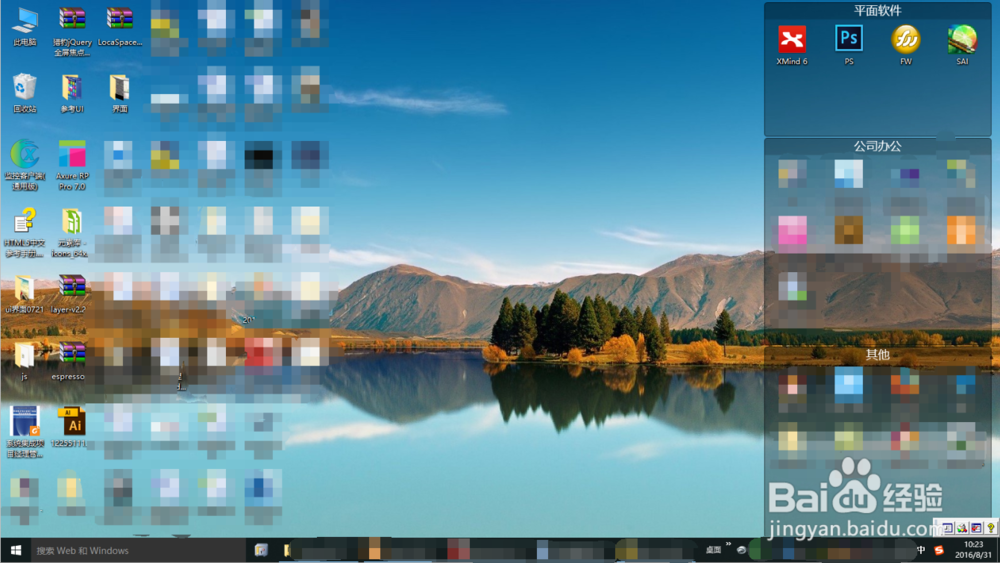Open the 界面 folder
Screen dimensions: 1000x563
[119, 93]
